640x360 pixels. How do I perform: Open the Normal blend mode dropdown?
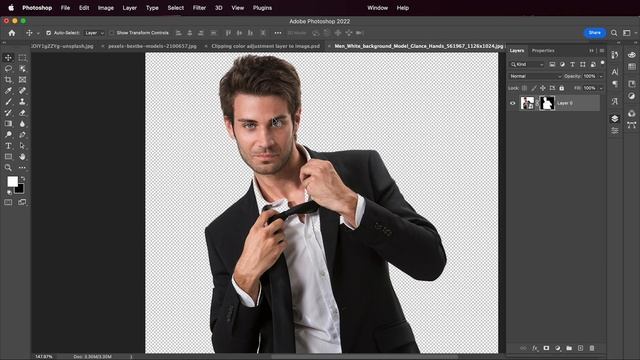(x=535, y=76)
